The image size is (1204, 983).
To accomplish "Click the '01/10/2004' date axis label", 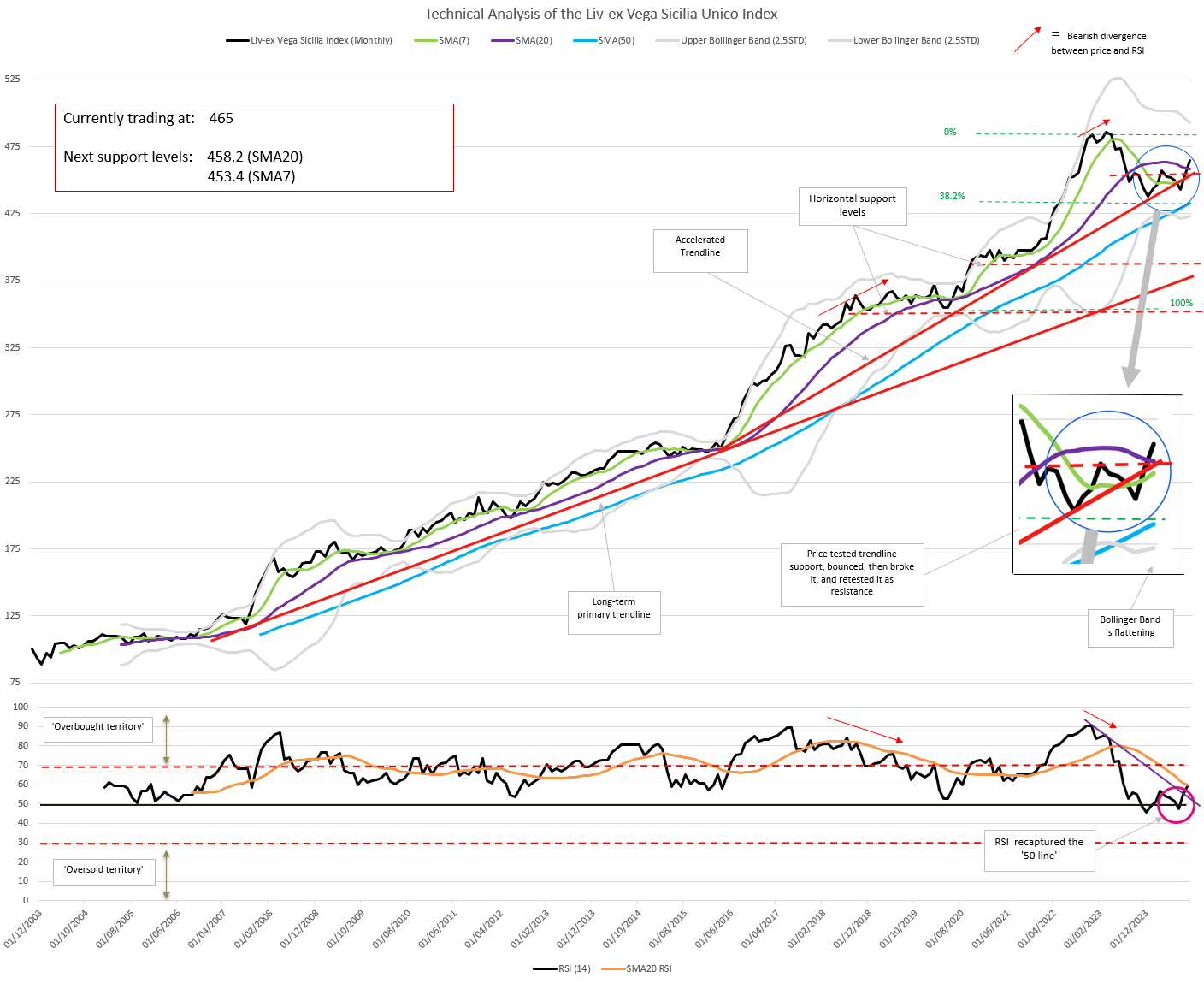I will point(69,928).
